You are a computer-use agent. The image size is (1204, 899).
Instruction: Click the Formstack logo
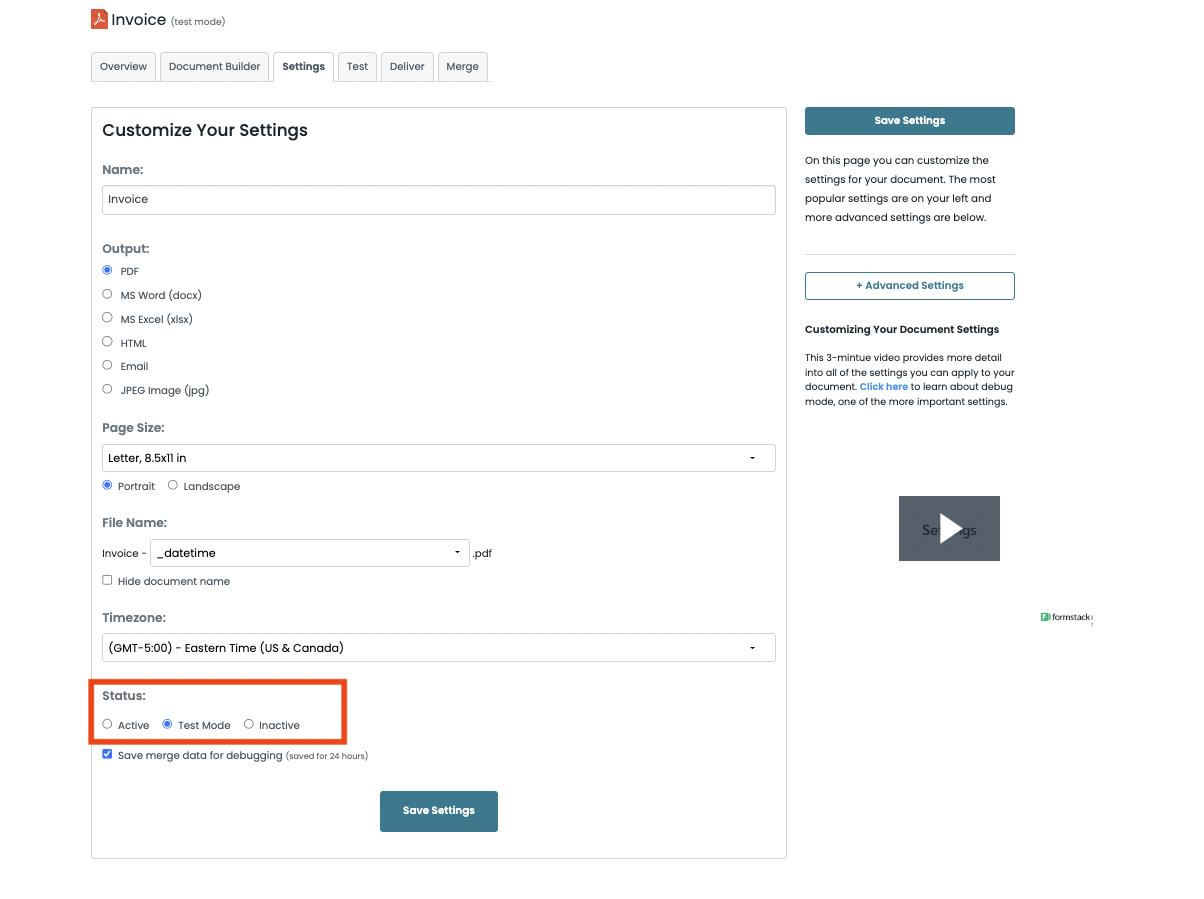pos(1066,617)
